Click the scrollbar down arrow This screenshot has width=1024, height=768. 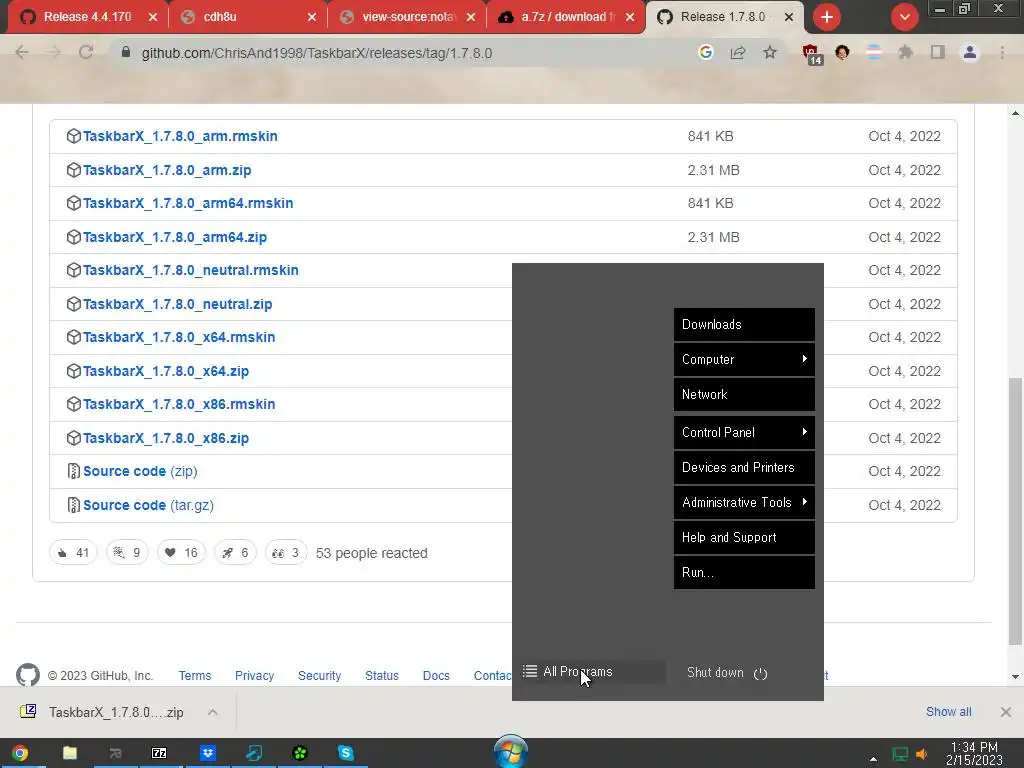tap(1015, 677)
